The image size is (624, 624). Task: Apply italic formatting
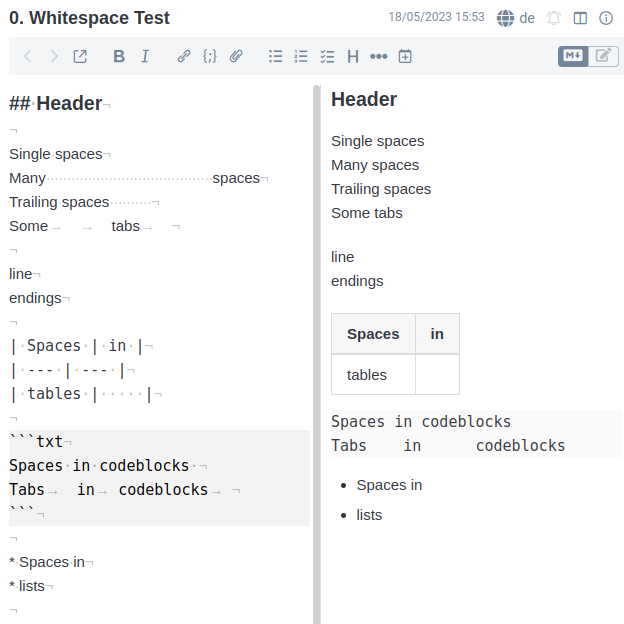[x=145, y=56]
